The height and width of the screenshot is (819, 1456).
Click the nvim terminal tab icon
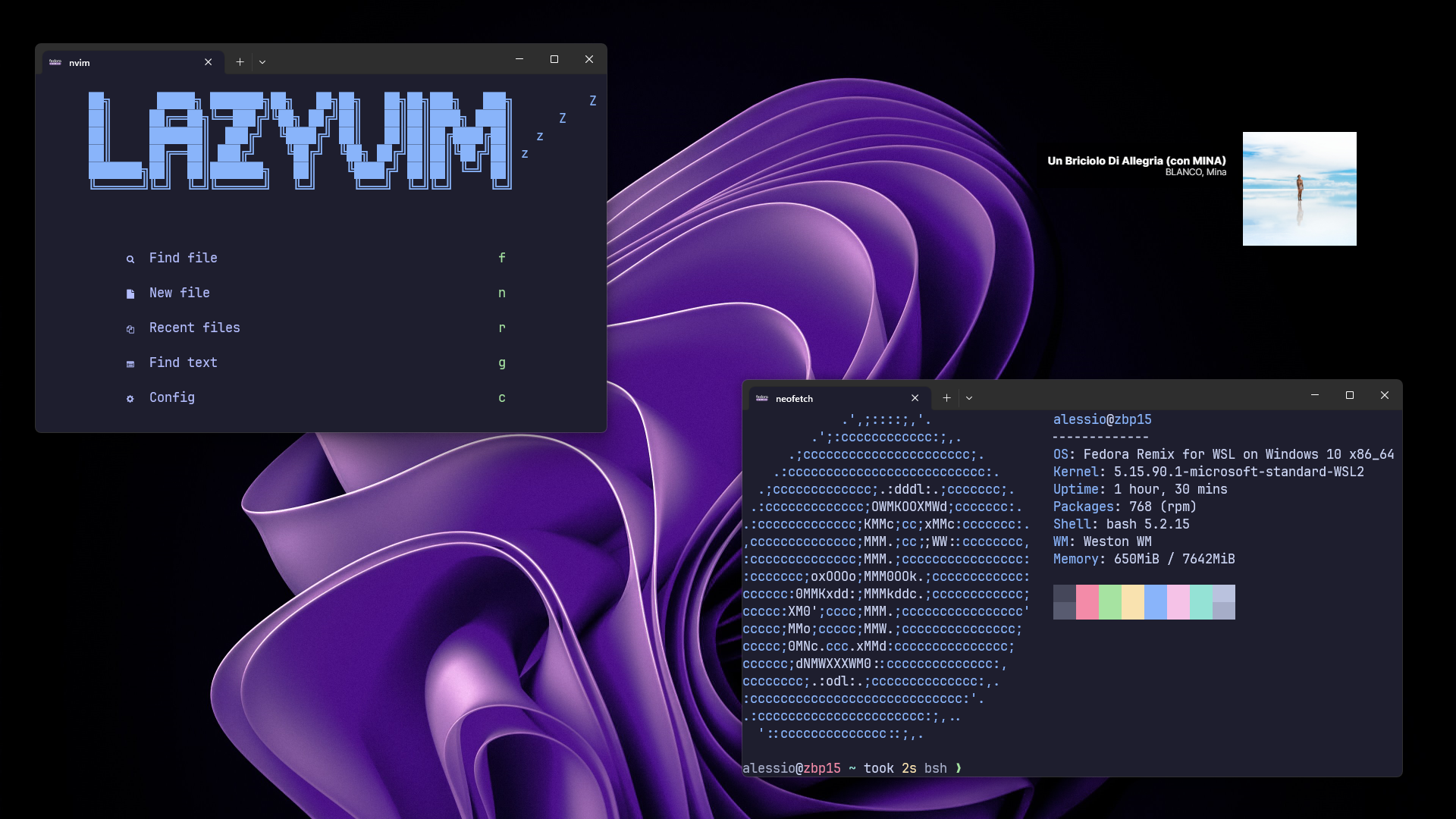tap(55, 62)
